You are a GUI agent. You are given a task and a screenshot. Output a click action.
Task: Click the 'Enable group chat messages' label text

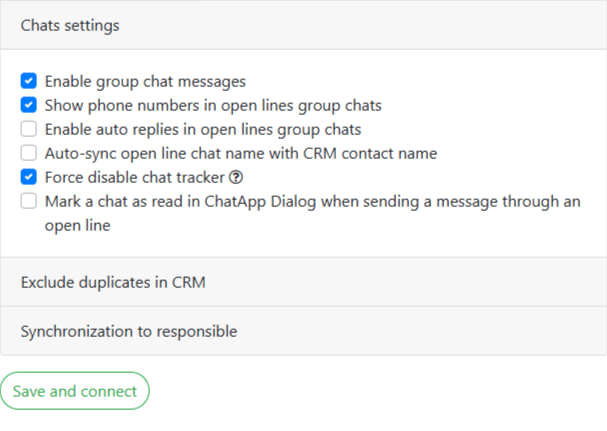[x=145, y=81]
